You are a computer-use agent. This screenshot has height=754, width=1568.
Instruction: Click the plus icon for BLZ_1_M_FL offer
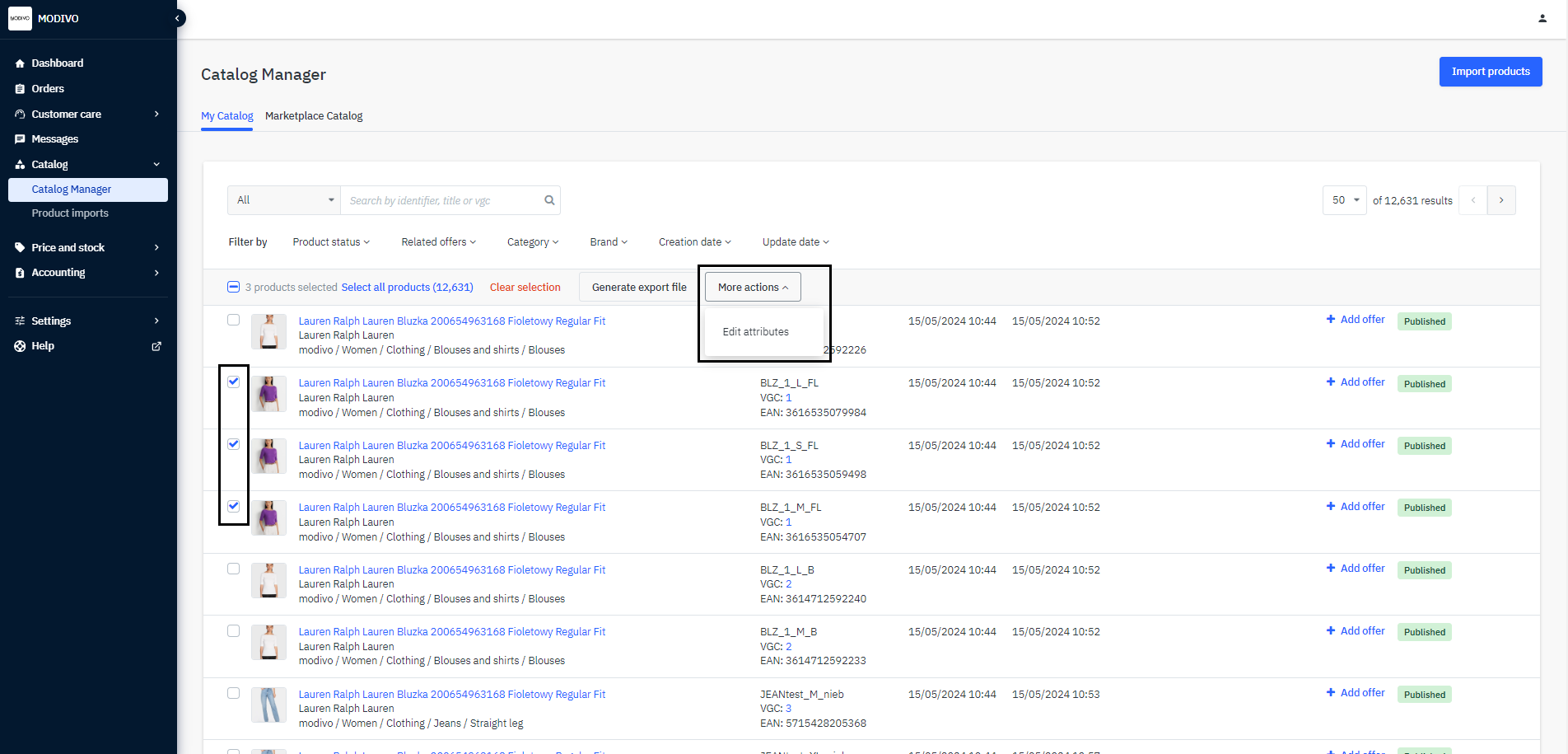pyautogui.click(x=1331, y=507)
